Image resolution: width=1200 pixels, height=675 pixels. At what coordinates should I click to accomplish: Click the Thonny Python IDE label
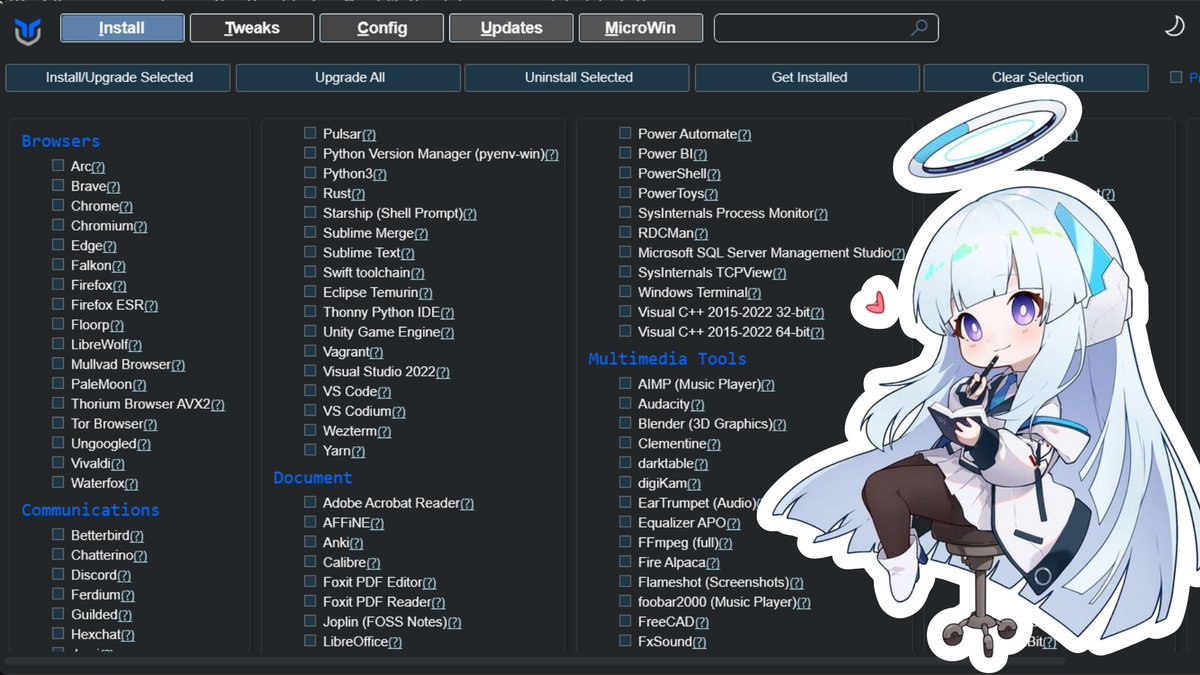pyautogui.click(x=381, y=312)
